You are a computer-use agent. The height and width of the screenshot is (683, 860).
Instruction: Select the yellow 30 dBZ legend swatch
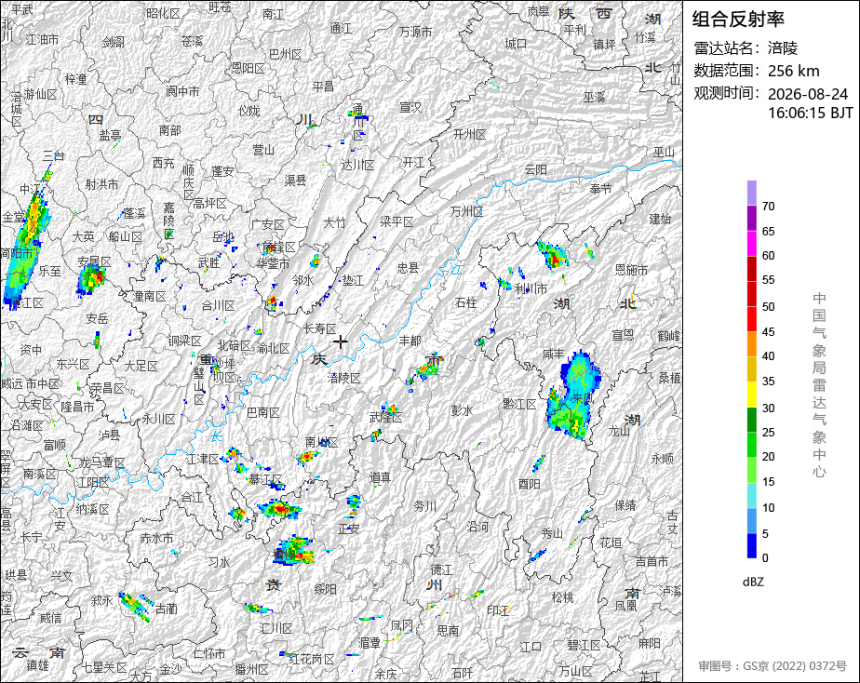pos(752,394)
